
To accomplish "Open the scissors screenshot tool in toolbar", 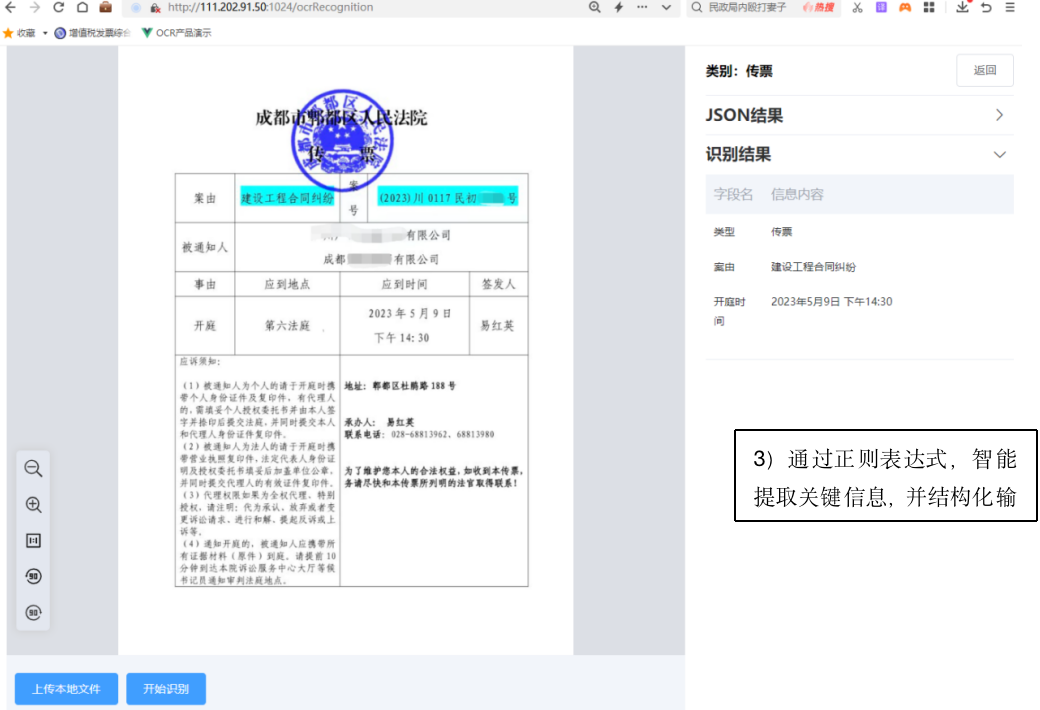I will tap(857, 7).
